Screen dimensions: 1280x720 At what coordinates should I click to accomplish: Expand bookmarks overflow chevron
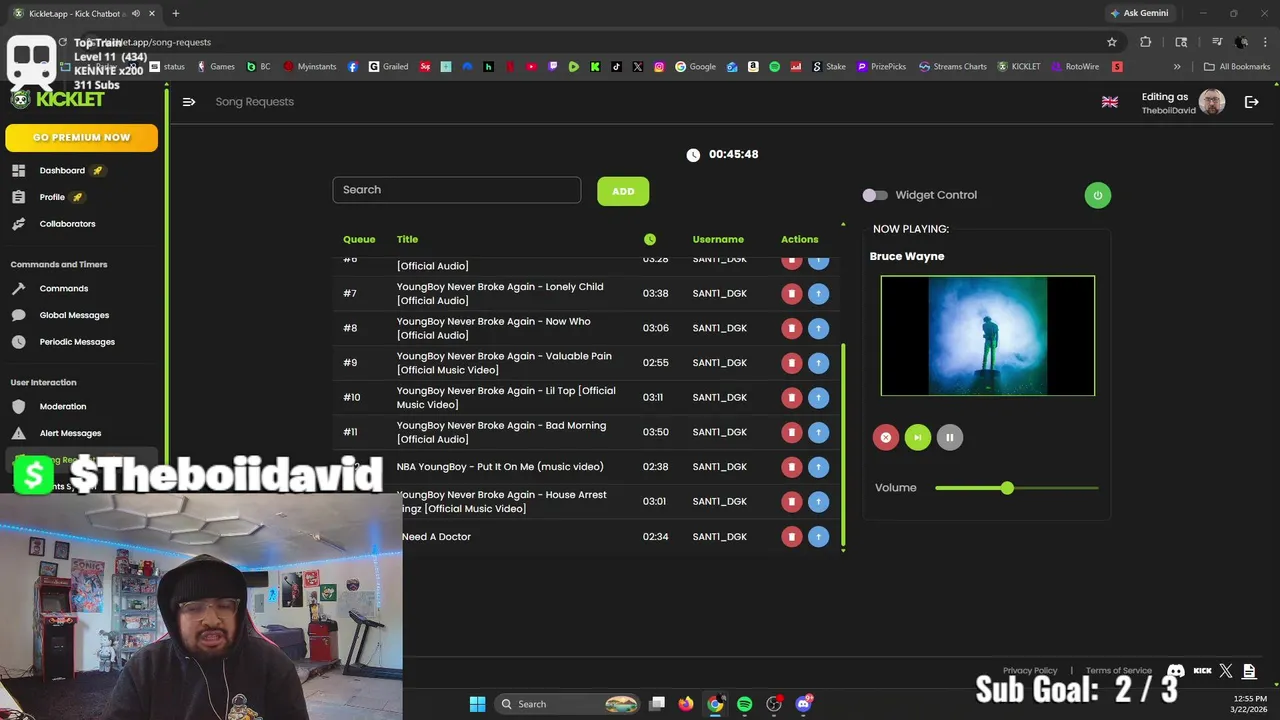[x=1177, y=67]
